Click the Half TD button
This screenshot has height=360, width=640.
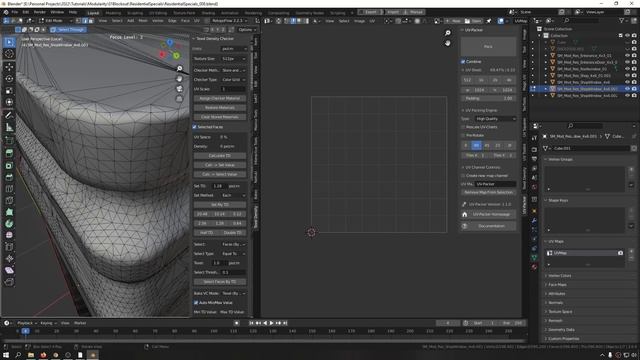pyautogui.click(x=207, y=233)
